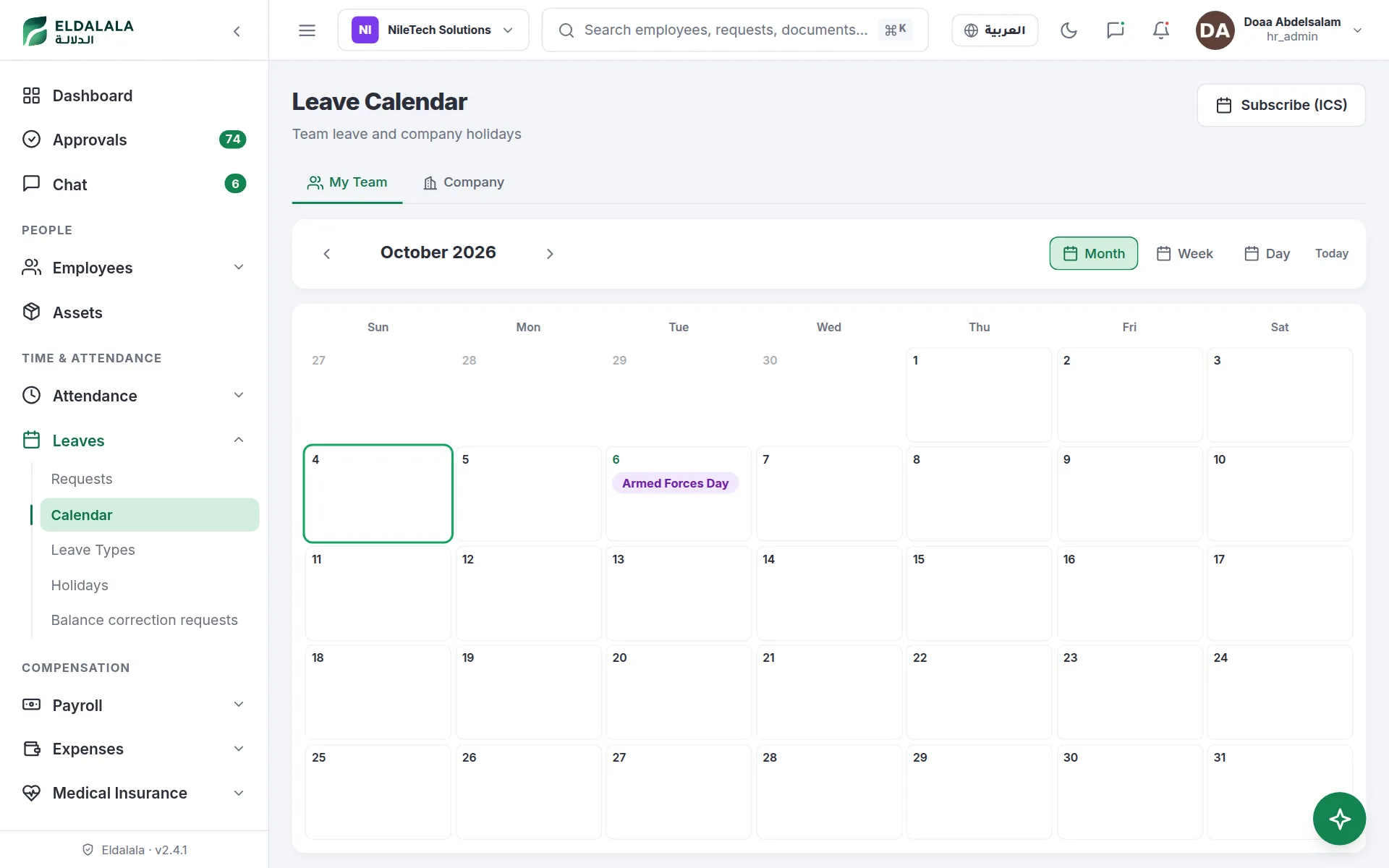The image size is (1389, 868).
Task: Expand the Employees section
Action: point(134,268)
